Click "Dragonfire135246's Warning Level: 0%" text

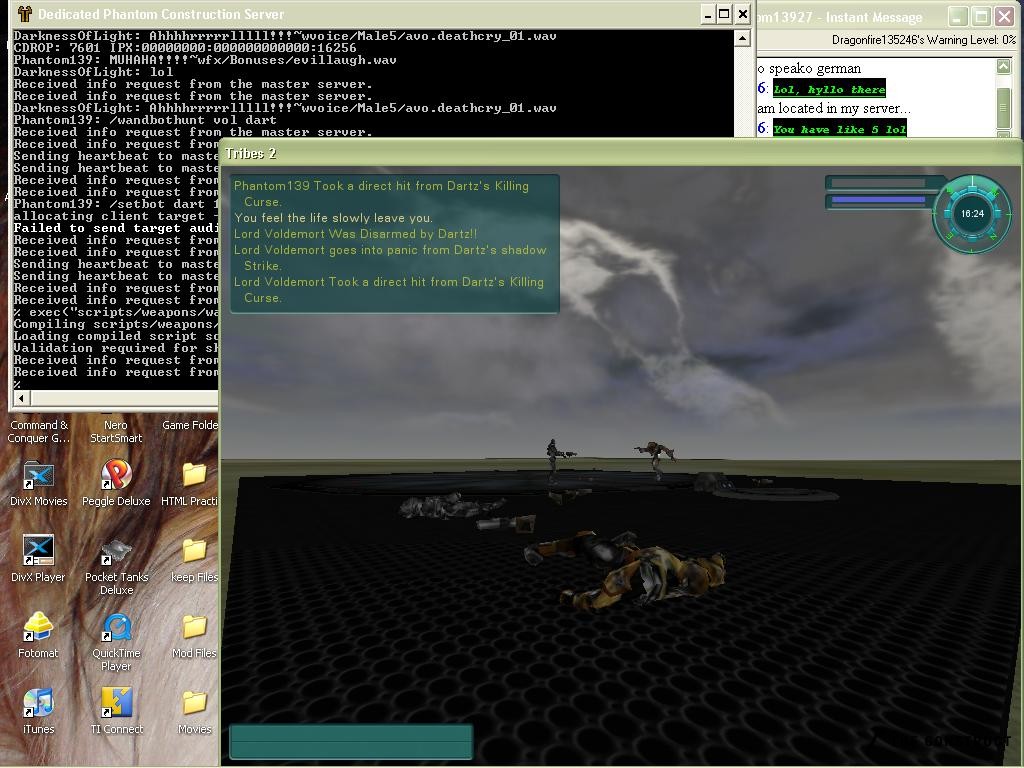point(924,40)
